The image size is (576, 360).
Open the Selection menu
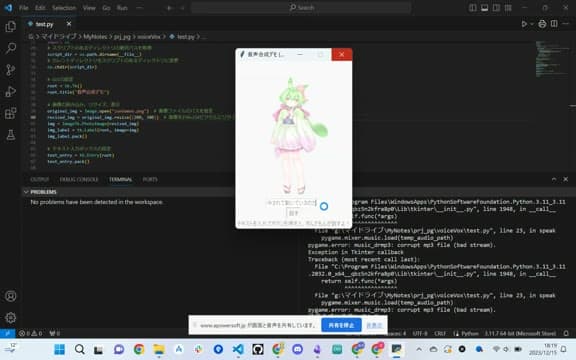[x=64, y=8]
